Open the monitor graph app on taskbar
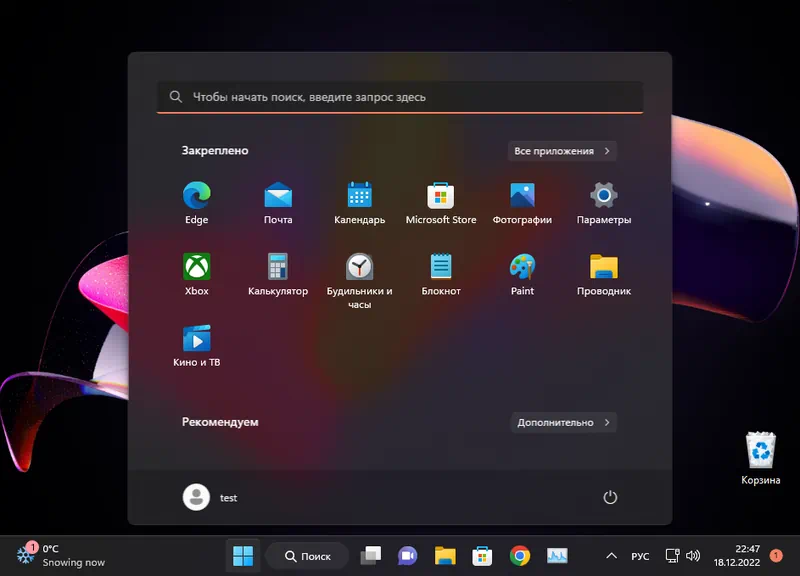 [557, 556]
